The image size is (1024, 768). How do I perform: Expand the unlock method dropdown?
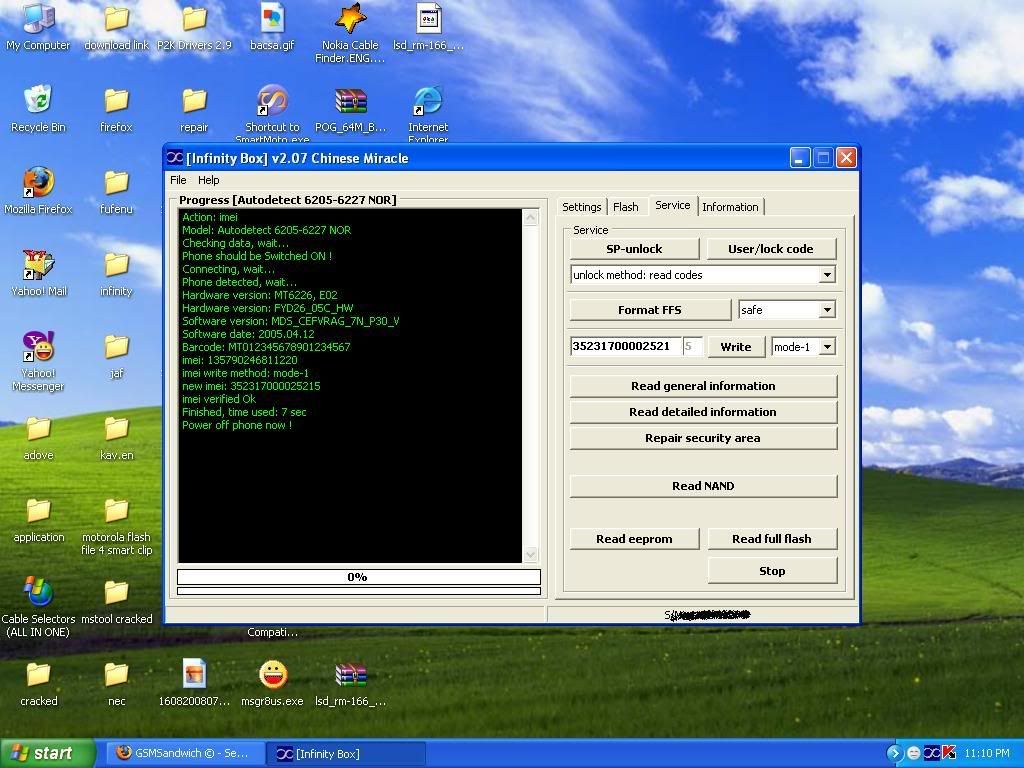(827, 275)
